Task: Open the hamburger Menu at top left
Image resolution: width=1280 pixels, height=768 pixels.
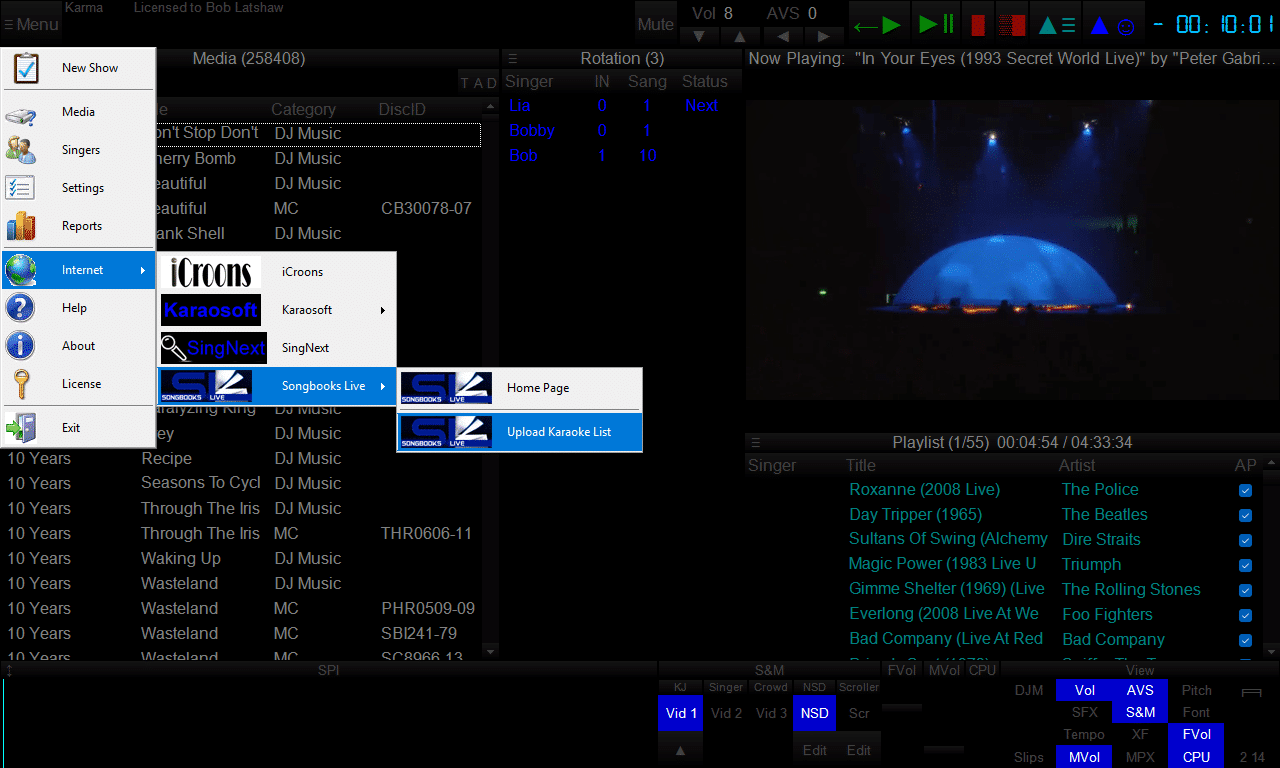Action: [x=31, y=24]
